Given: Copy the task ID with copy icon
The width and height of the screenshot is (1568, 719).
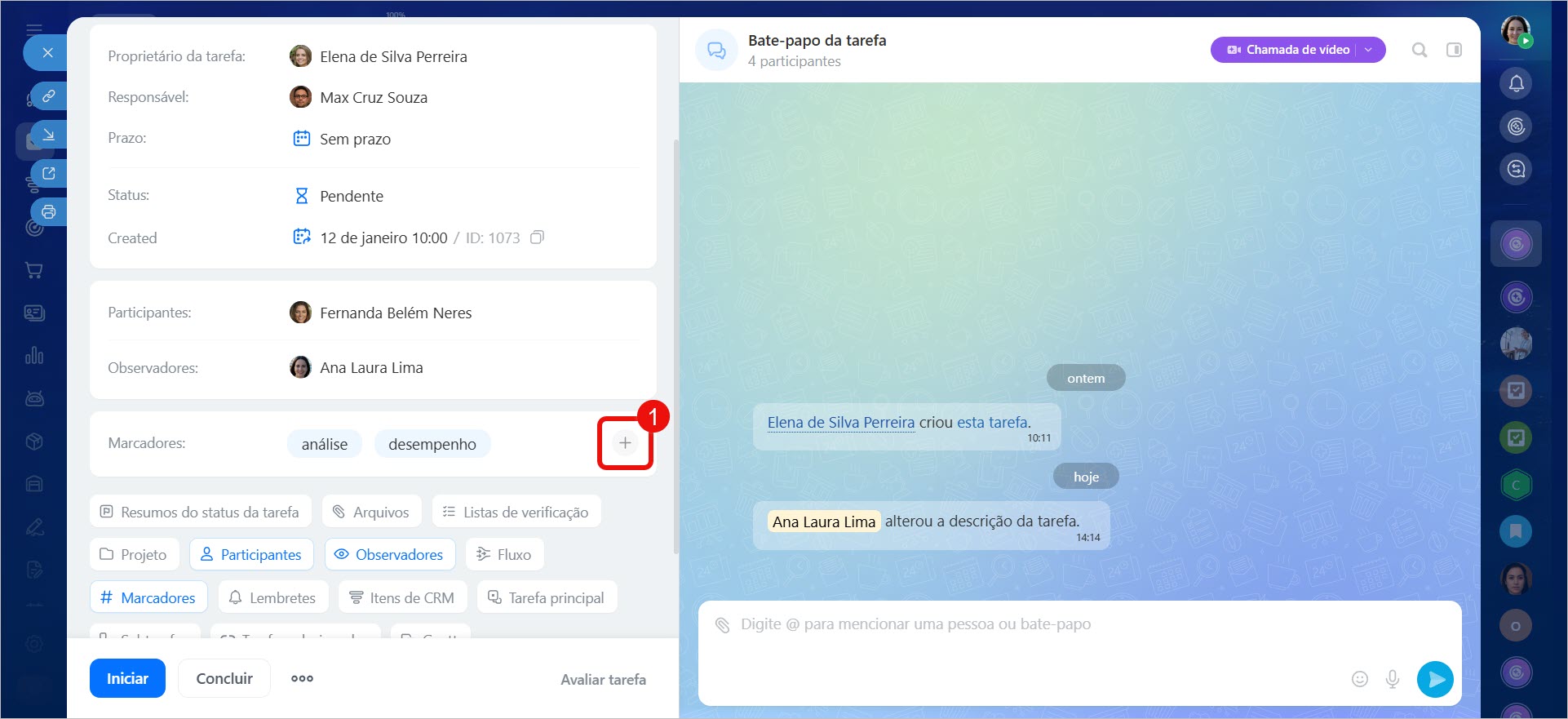Looking at the screenshot, I should (x=537, y=237).
